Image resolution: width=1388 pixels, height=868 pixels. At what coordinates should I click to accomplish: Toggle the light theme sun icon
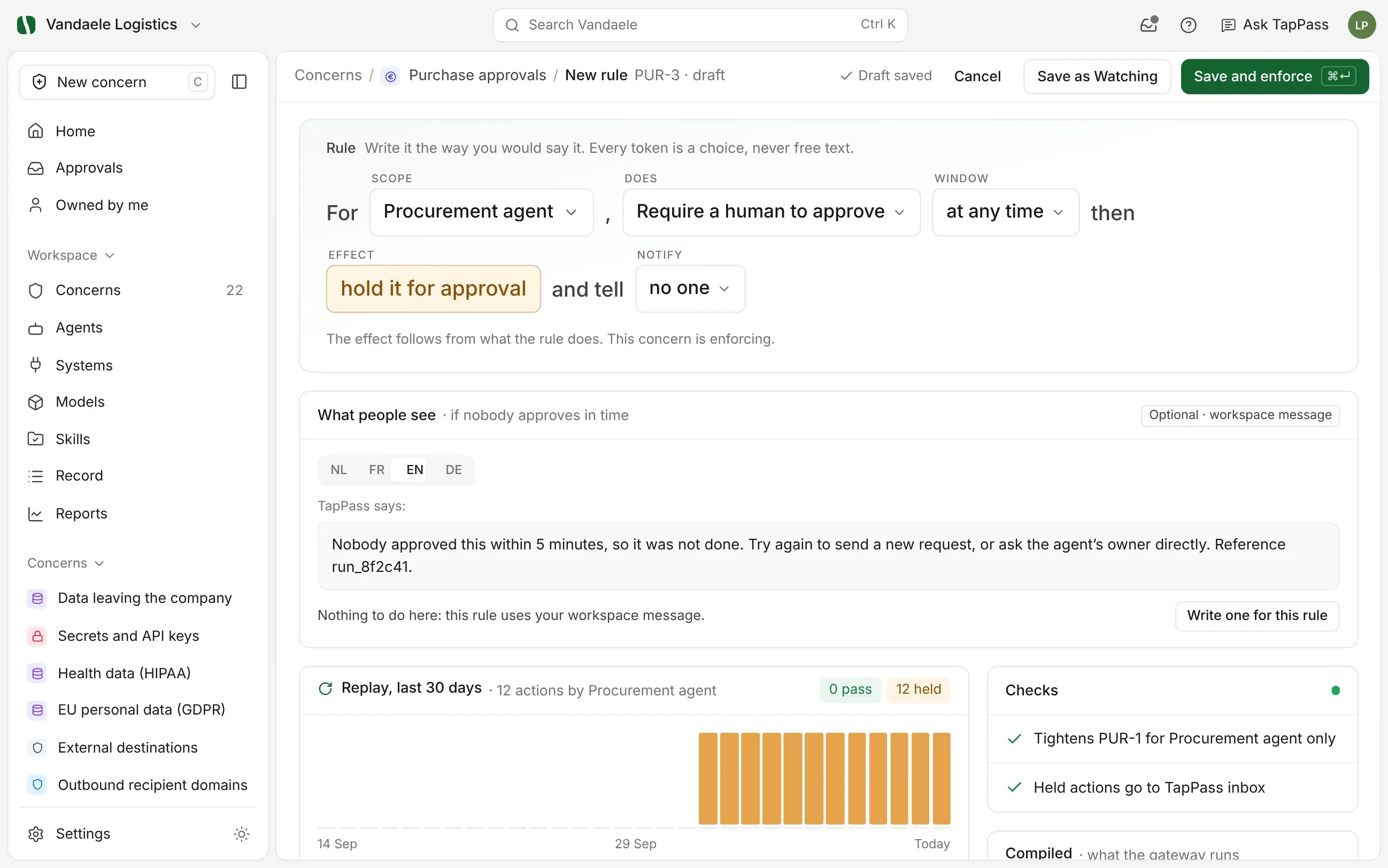point(241,834)
